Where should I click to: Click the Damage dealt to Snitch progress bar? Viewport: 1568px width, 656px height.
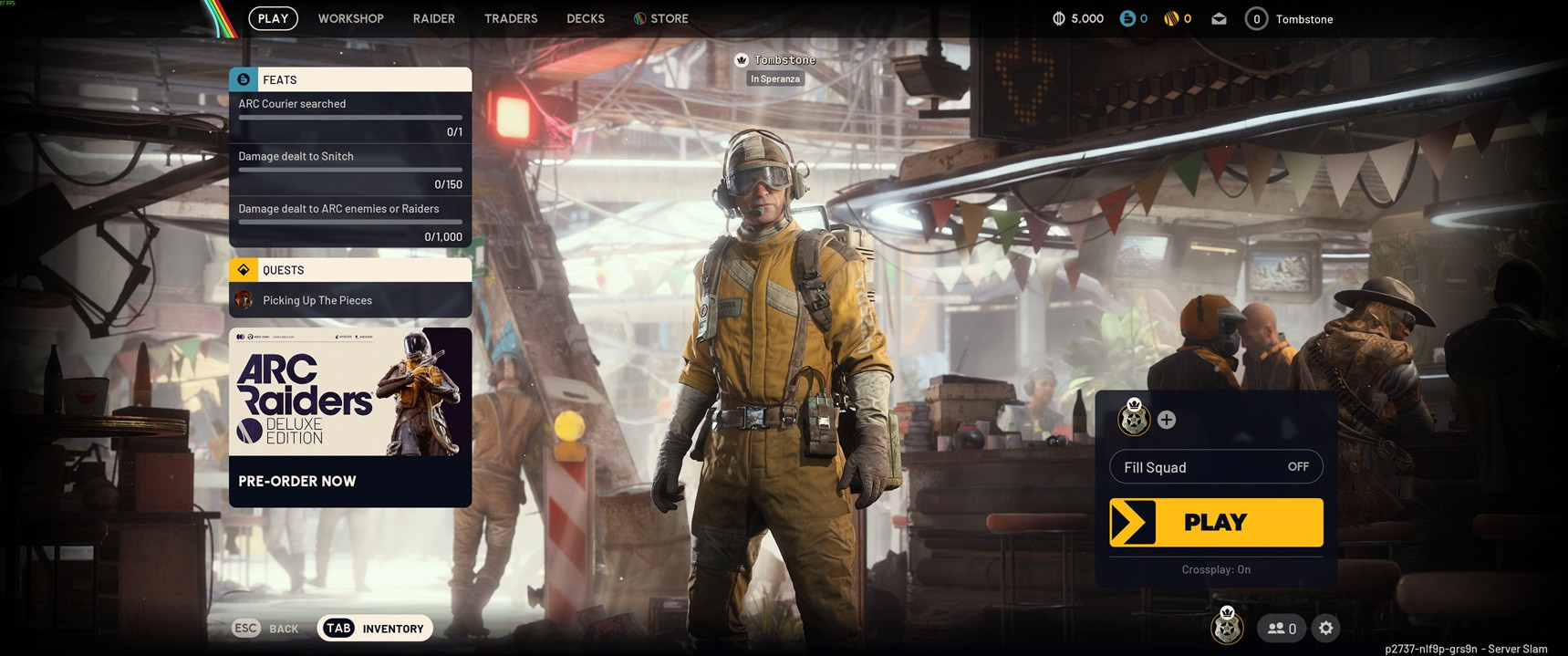click(350, 170)
